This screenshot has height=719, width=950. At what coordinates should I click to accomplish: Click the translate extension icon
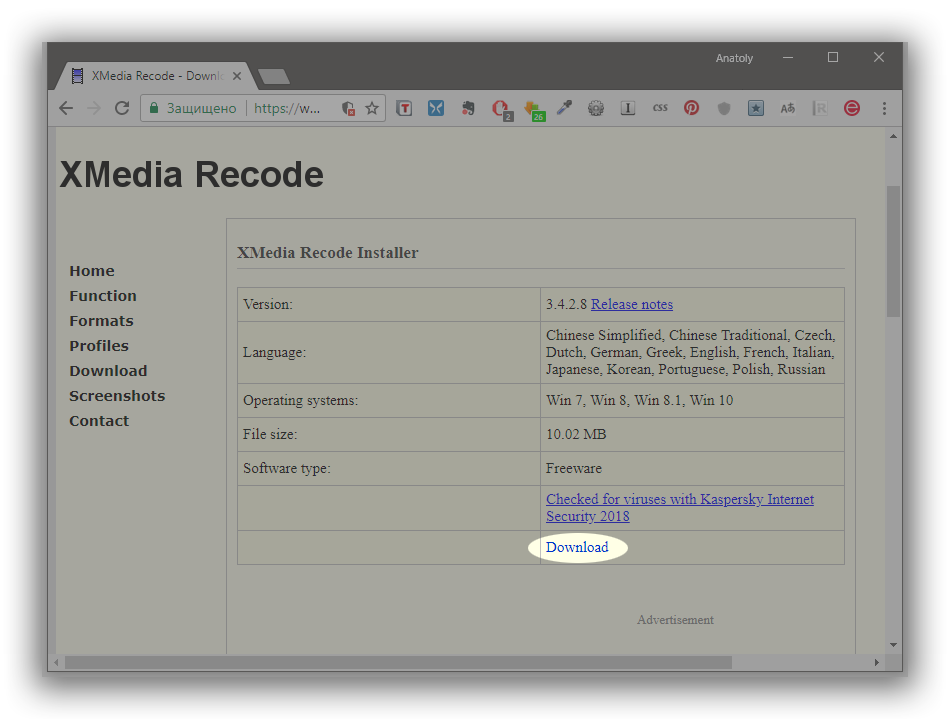788,108
